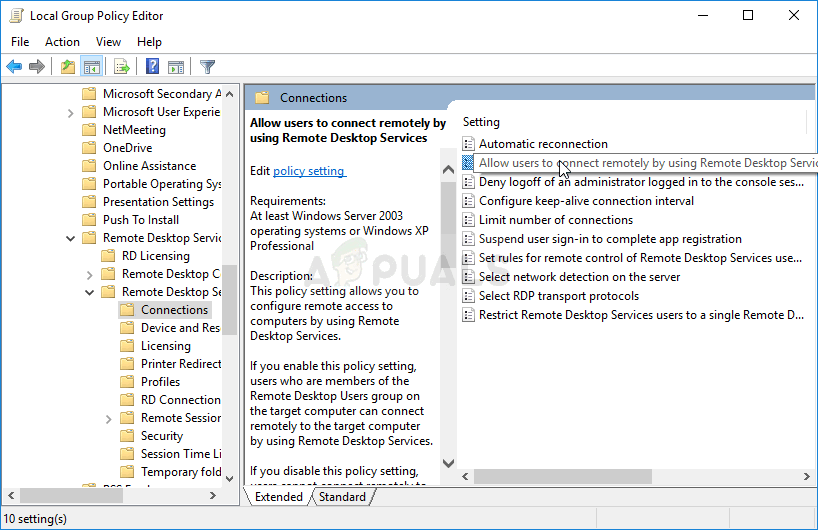Screen dimensions: 818x530
Task: Click Suspend user sign-in policy icon
Action: point(468,239)
